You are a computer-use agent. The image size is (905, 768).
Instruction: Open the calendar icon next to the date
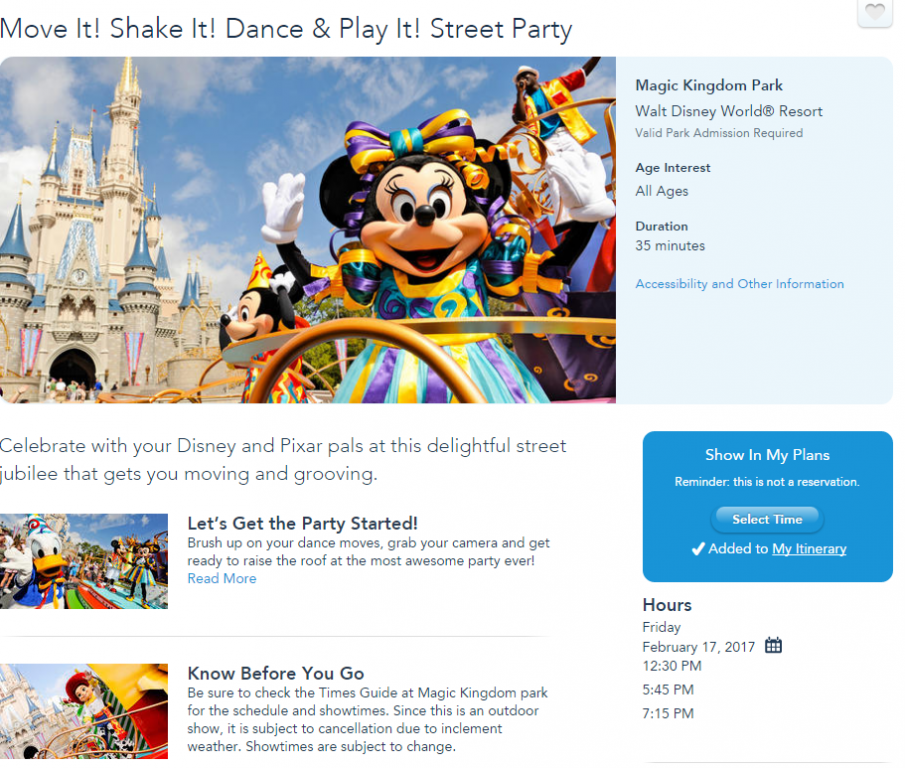pyautogui.click(x=773, y=646)
